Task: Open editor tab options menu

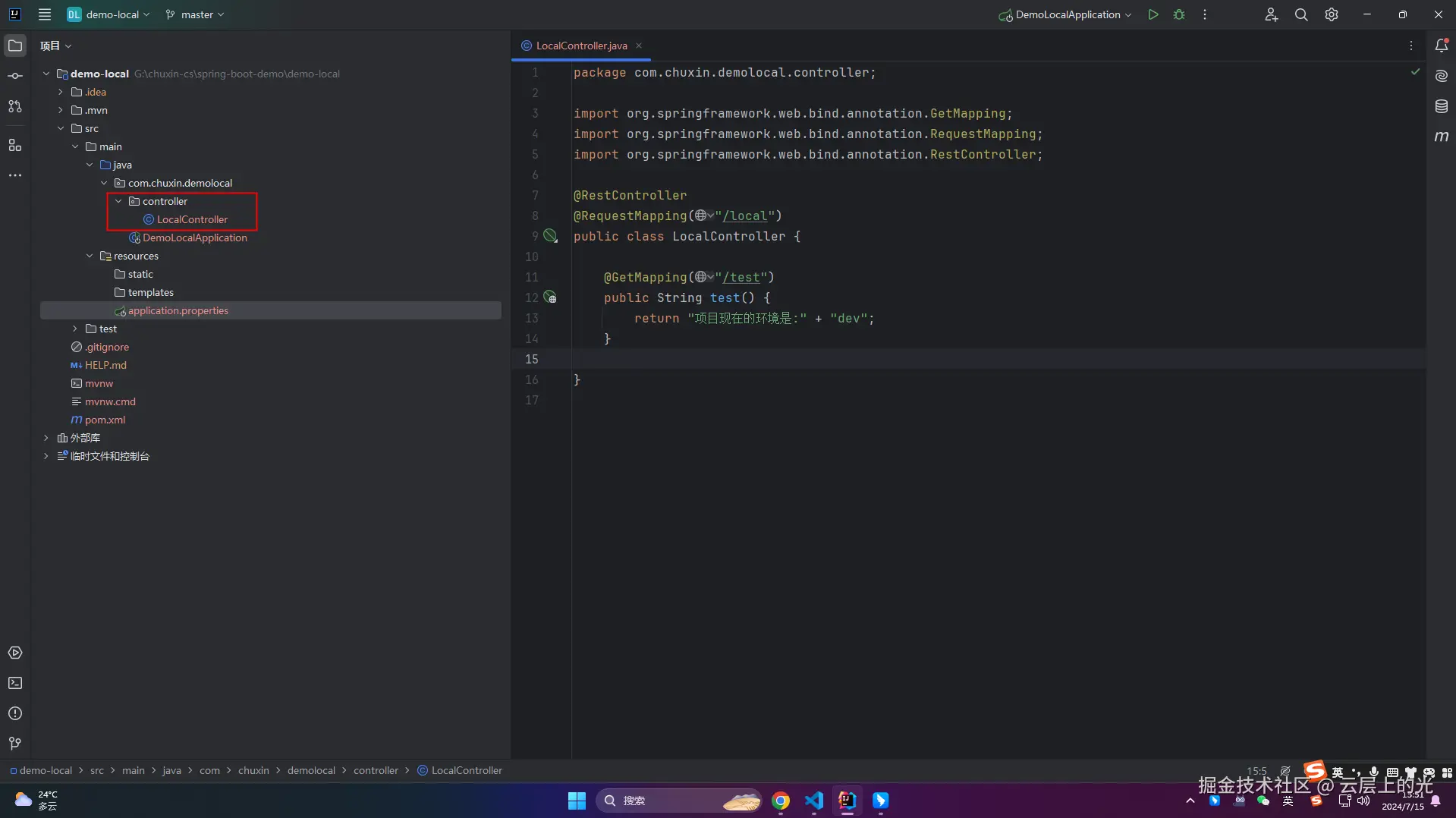Action: coord(1411,46)
